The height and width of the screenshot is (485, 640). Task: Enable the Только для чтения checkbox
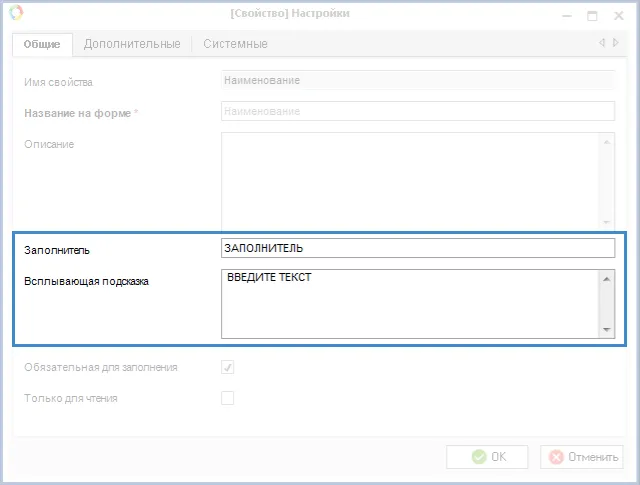228,398
